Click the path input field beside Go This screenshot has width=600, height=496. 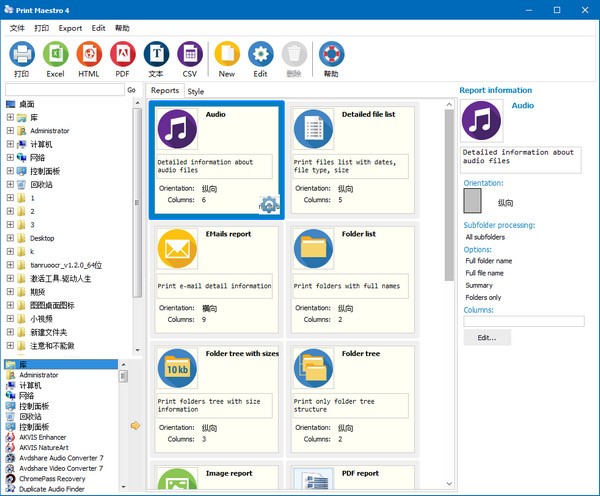point(62,90)
